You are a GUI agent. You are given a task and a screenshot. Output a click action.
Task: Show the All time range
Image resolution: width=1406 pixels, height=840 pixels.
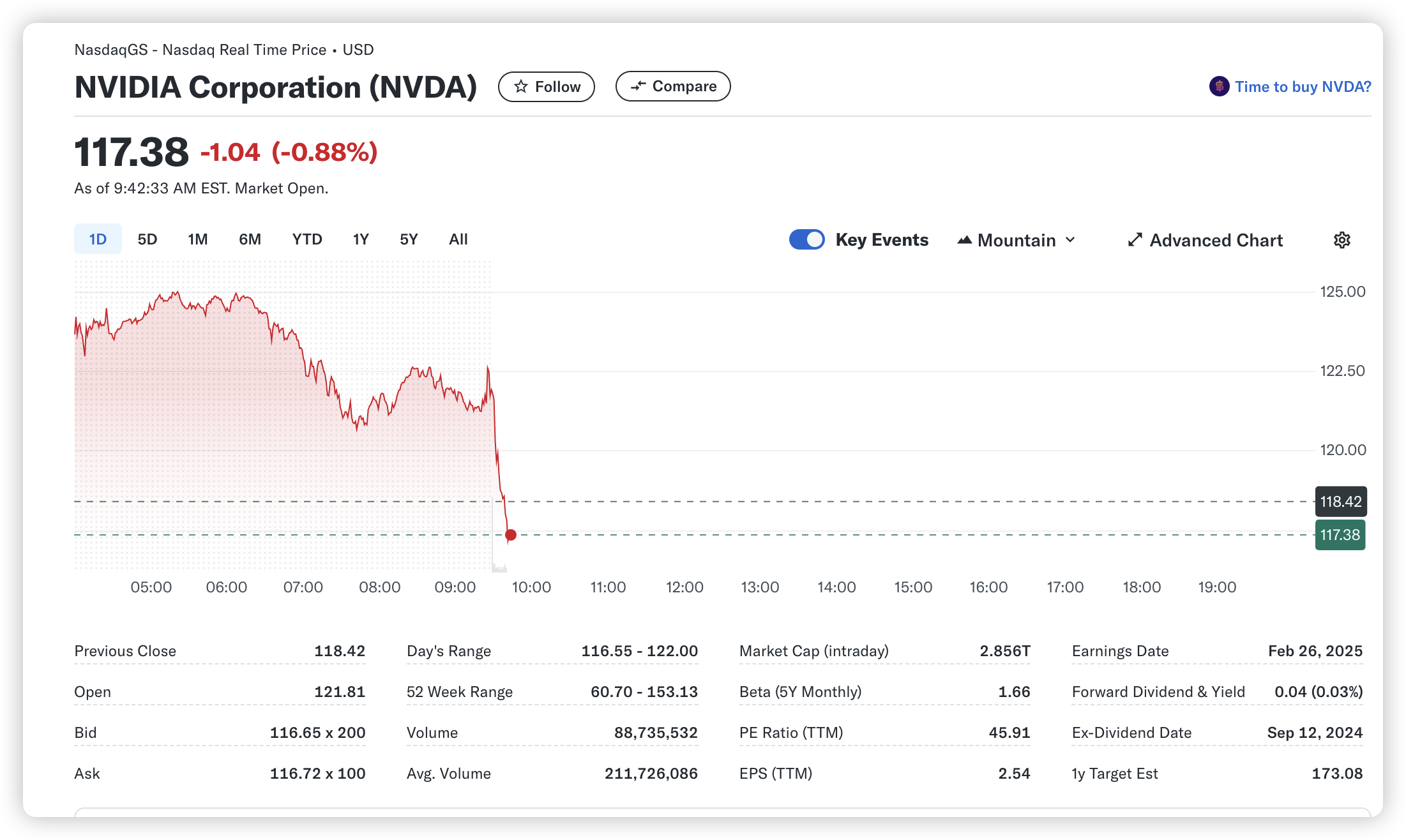coord(458,239)
